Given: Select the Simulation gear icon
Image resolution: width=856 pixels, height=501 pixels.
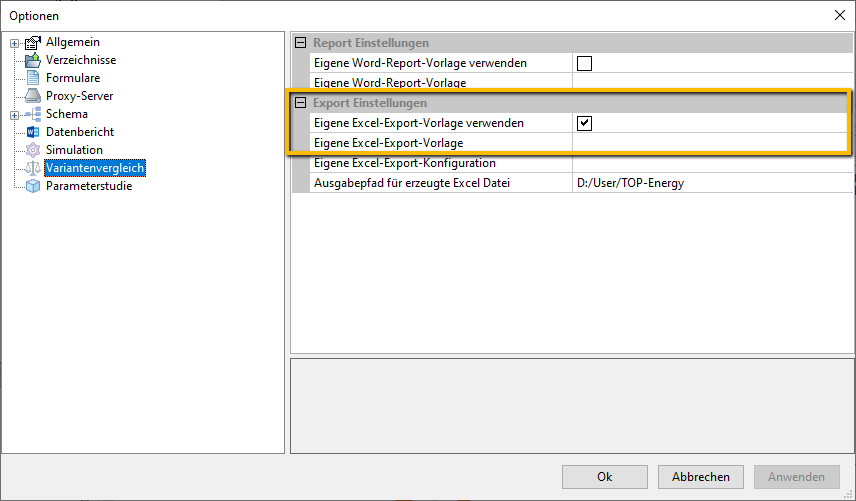Looking at the screenshot, I should (x=33, y=150).
